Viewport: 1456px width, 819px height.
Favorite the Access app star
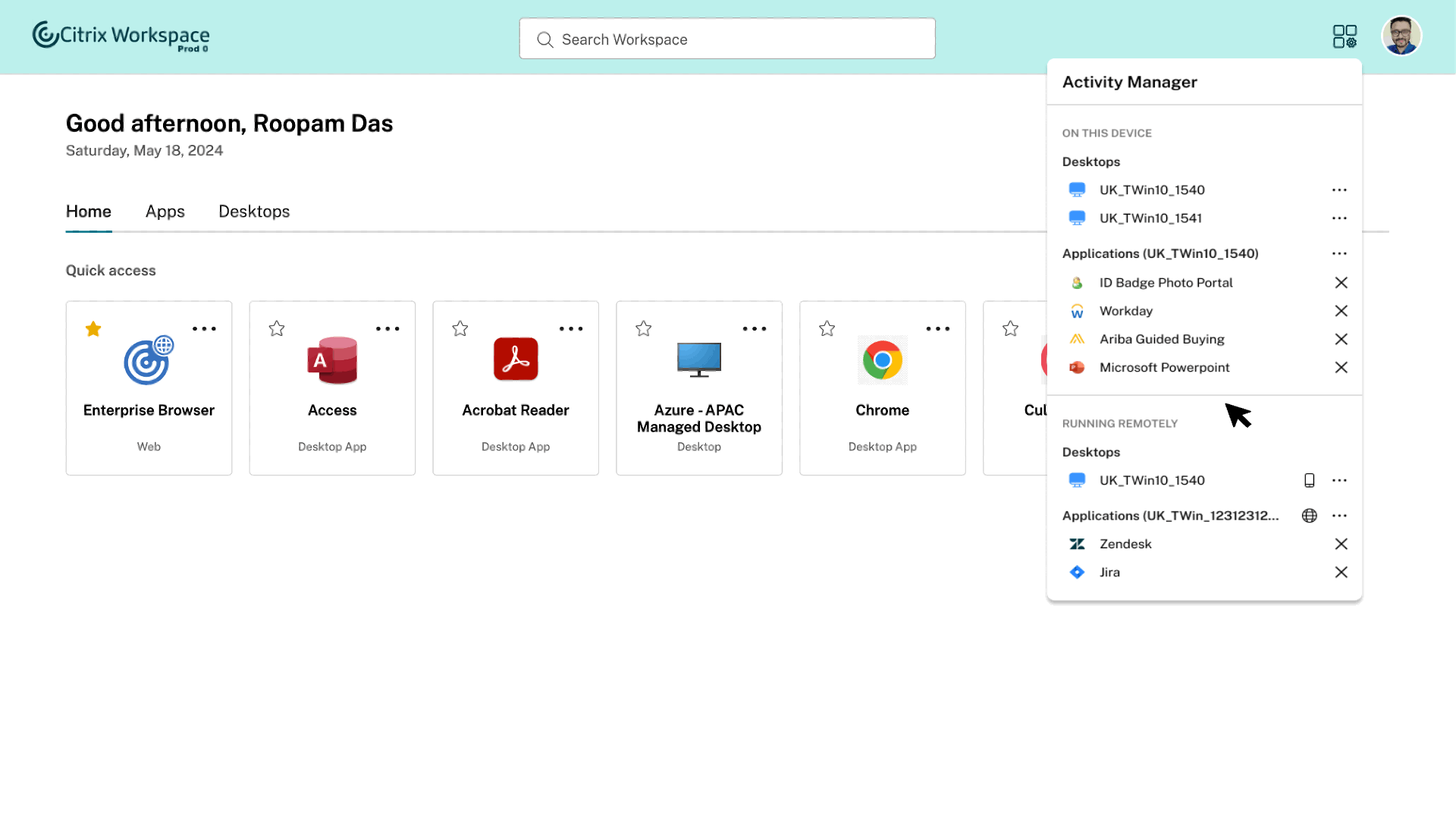point(277,328)
